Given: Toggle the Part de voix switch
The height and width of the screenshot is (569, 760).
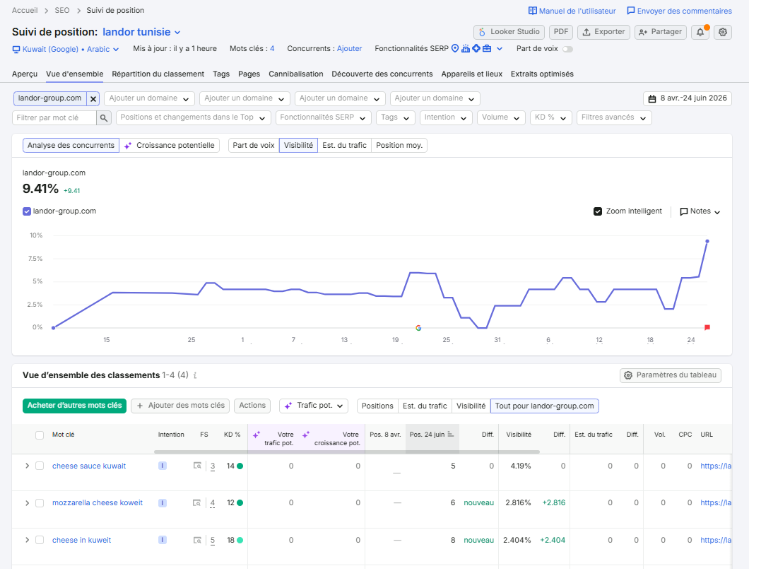Looking at the screenshot, I should [568, 49].
